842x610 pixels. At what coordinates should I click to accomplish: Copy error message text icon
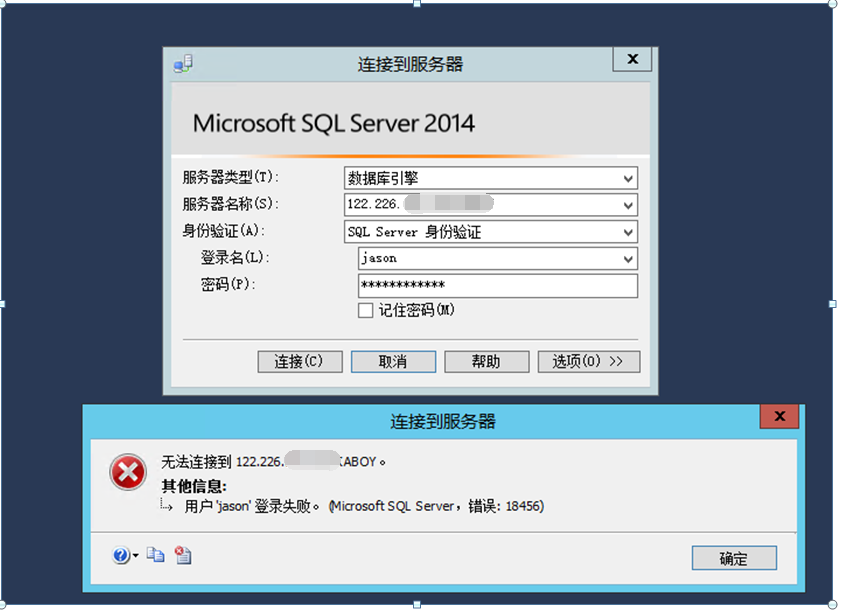tap(156, 555)
